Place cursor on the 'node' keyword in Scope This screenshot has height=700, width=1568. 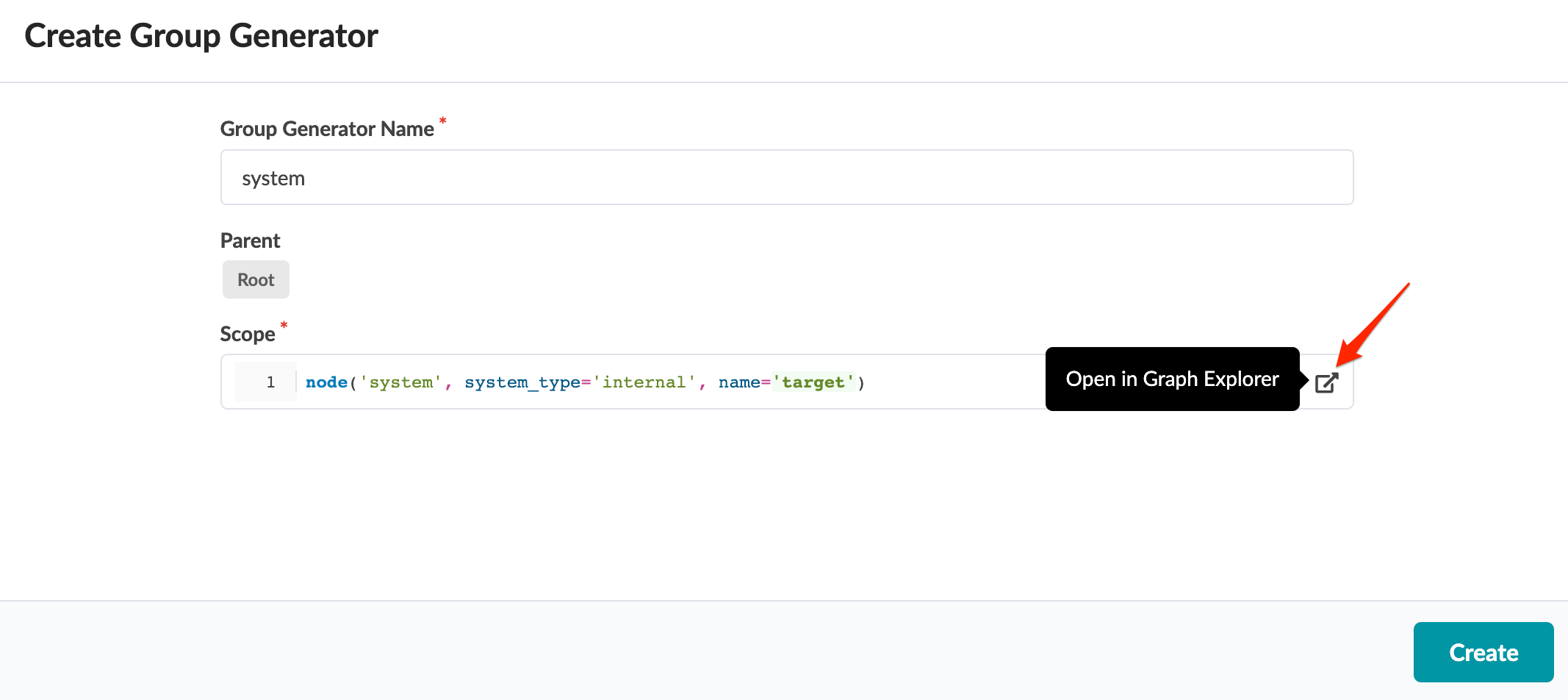(x=326, y=382)
